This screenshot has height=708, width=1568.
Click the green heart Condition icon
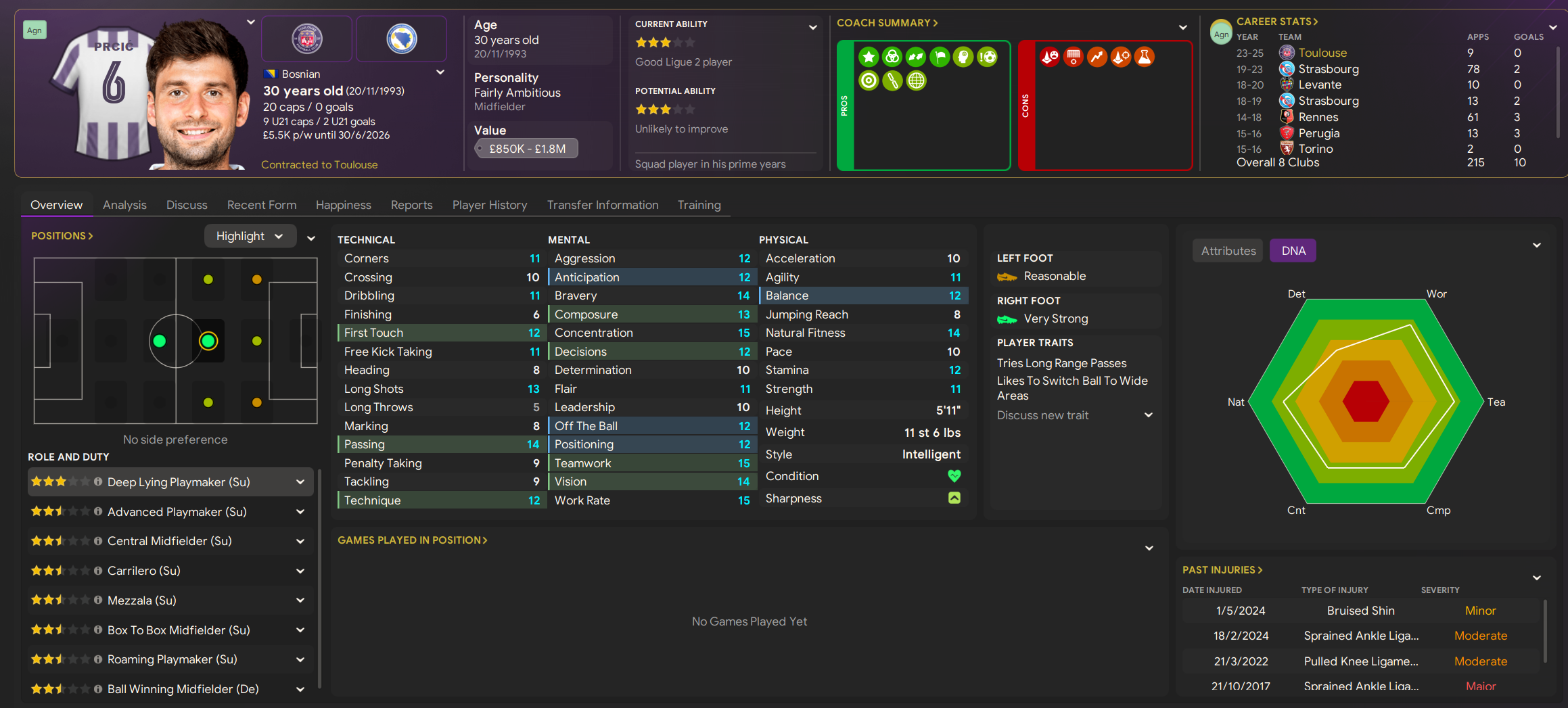(x=954, y=476)
